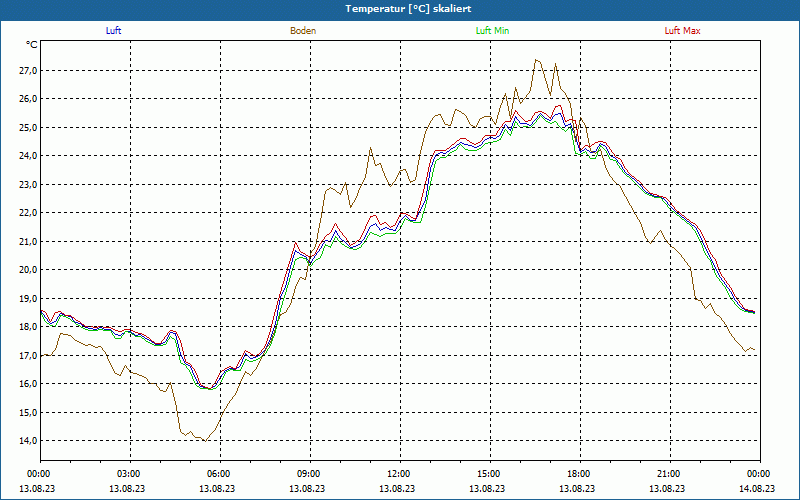Click the 27,0 y-axis value
The width and height of the screenshot is (800, 500).
click(x=29, y=70)
